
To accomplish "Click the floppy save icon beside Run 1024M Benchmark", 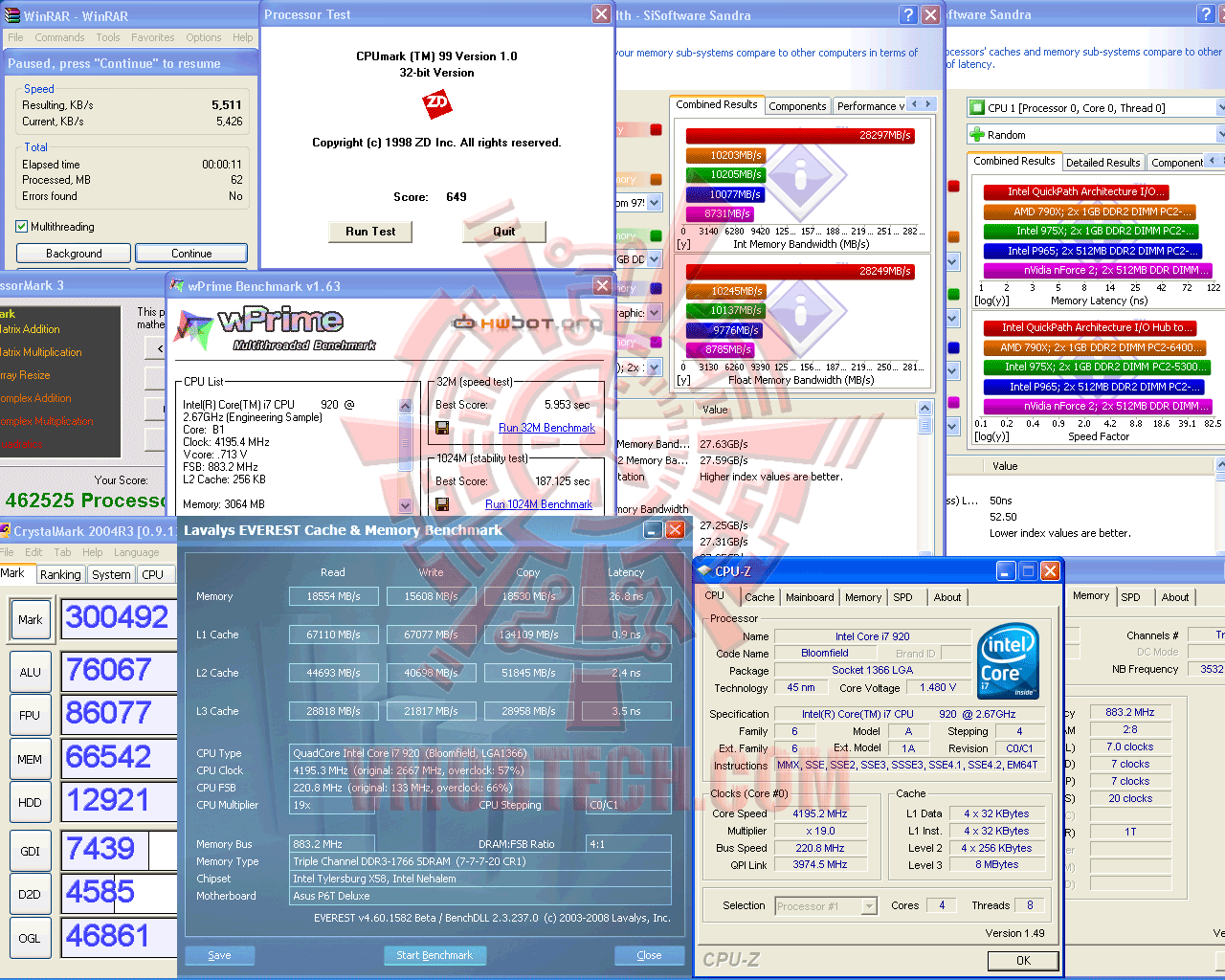I will coord(442,504).
